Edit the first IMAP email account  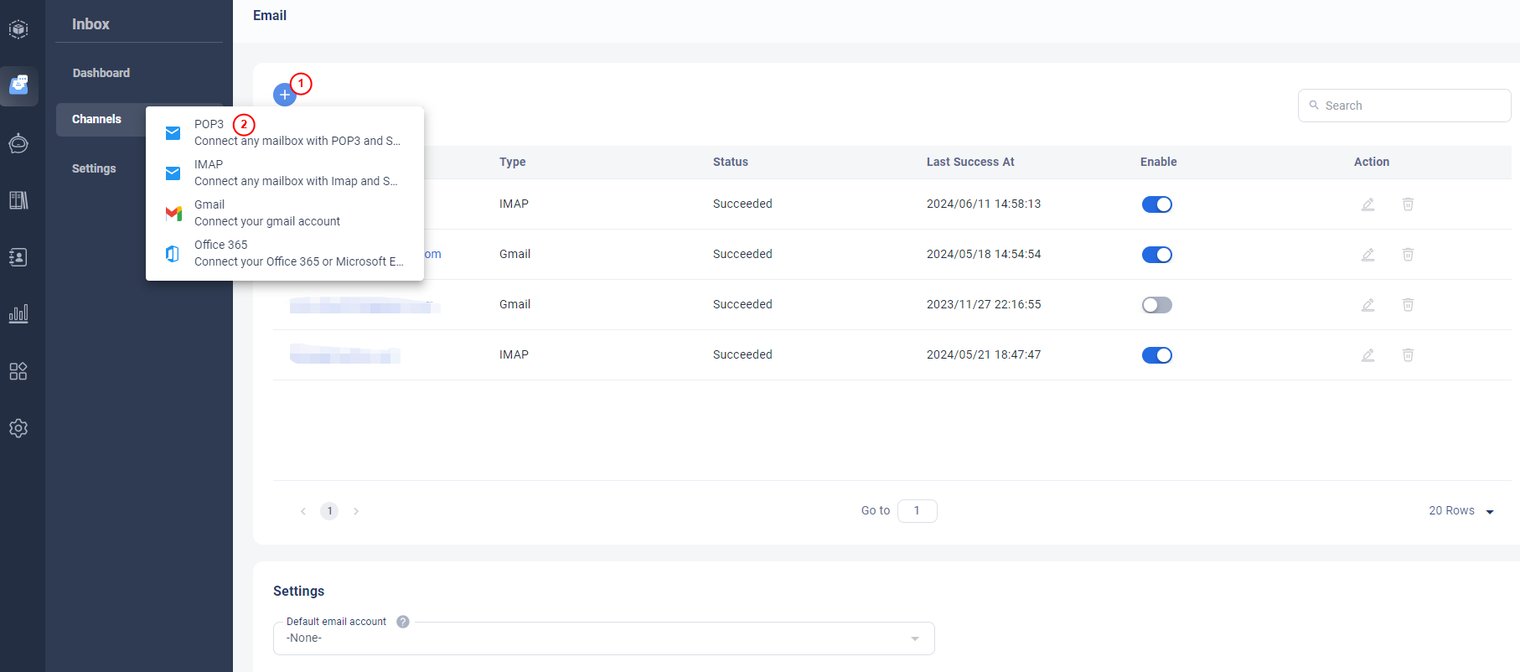pyautogui.click(x=1367, y=204)
